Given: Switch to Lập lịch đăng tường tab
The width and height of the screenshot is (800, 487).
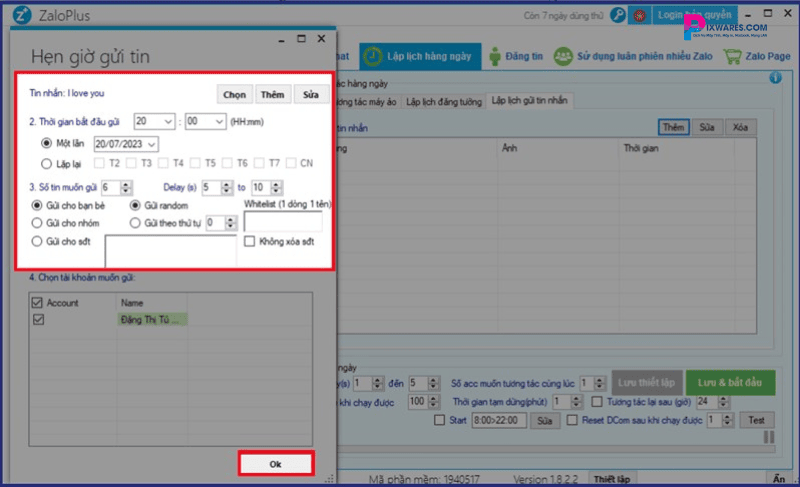Looking at the screenshot, I should pyautogui.click(x=443, y=102).
